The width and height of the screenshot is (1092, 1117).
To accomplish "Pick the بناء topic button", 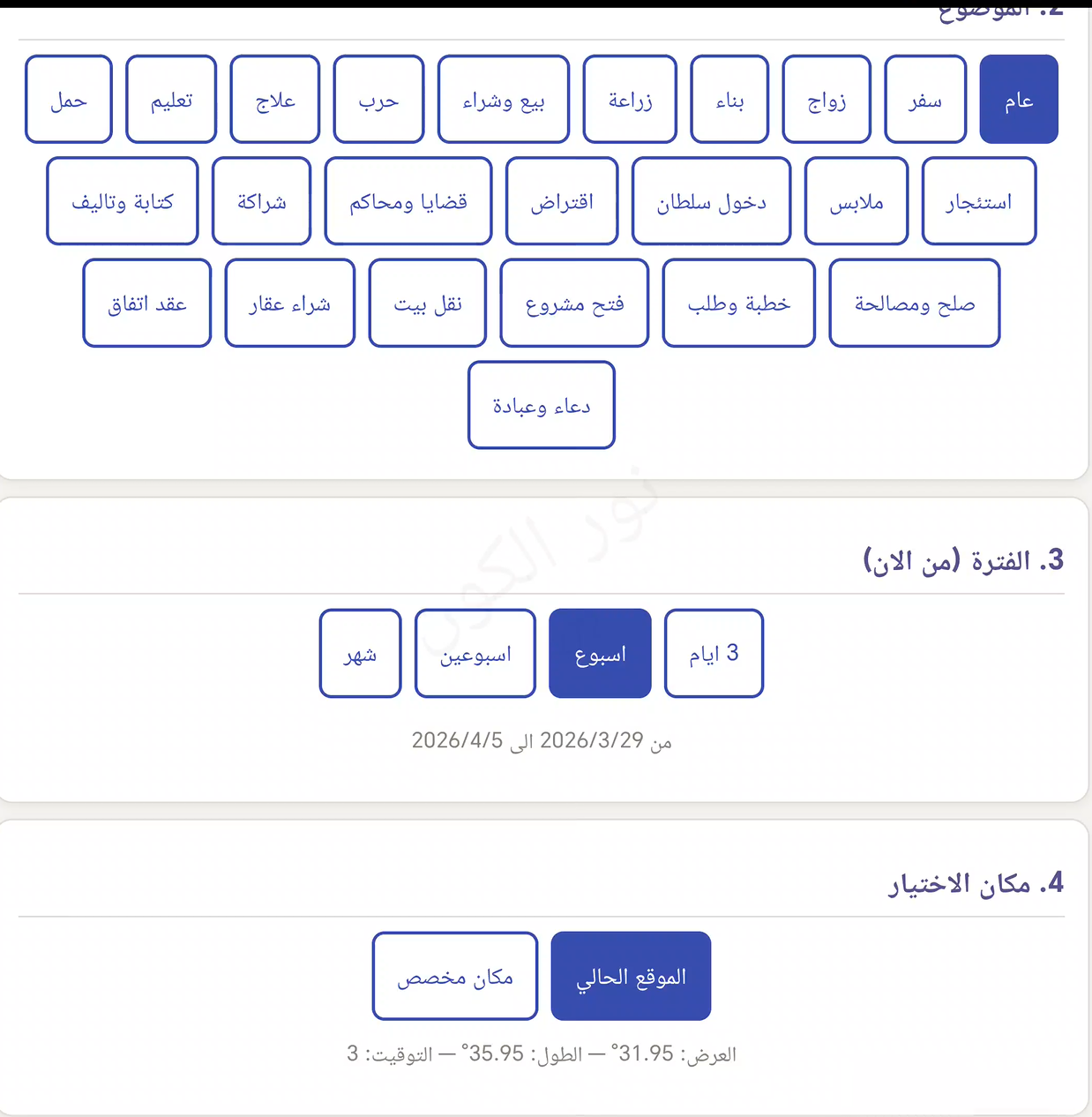I will point(729,100).
